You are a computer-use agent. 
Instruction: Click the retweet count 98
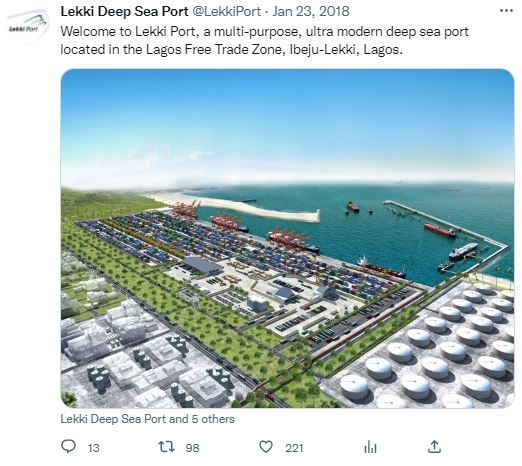click(x=192, y=448)
